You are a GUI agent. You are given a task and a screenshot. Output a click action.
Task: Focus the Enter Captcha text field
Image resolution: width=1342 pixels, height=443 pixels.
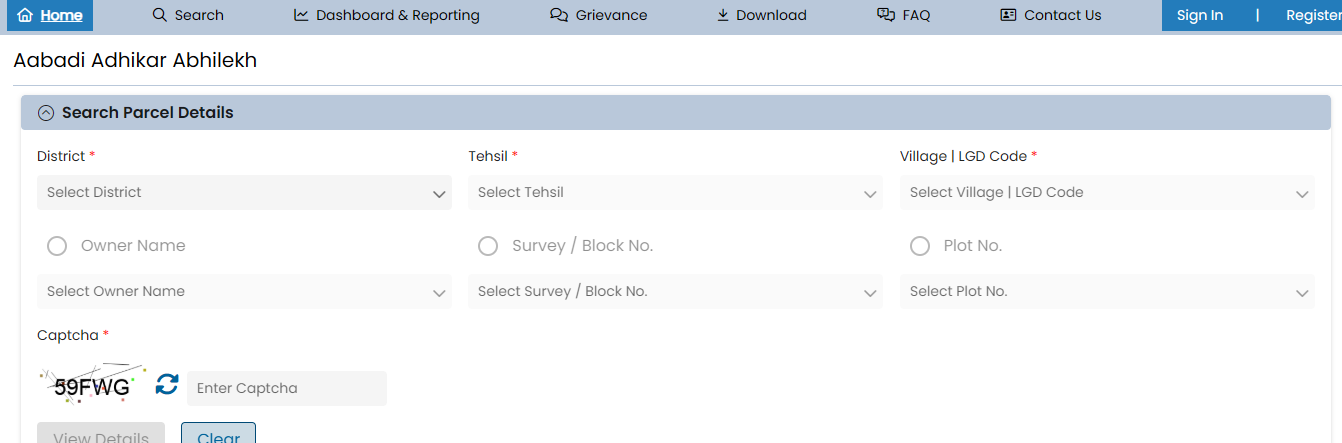(x=286, y=388)
